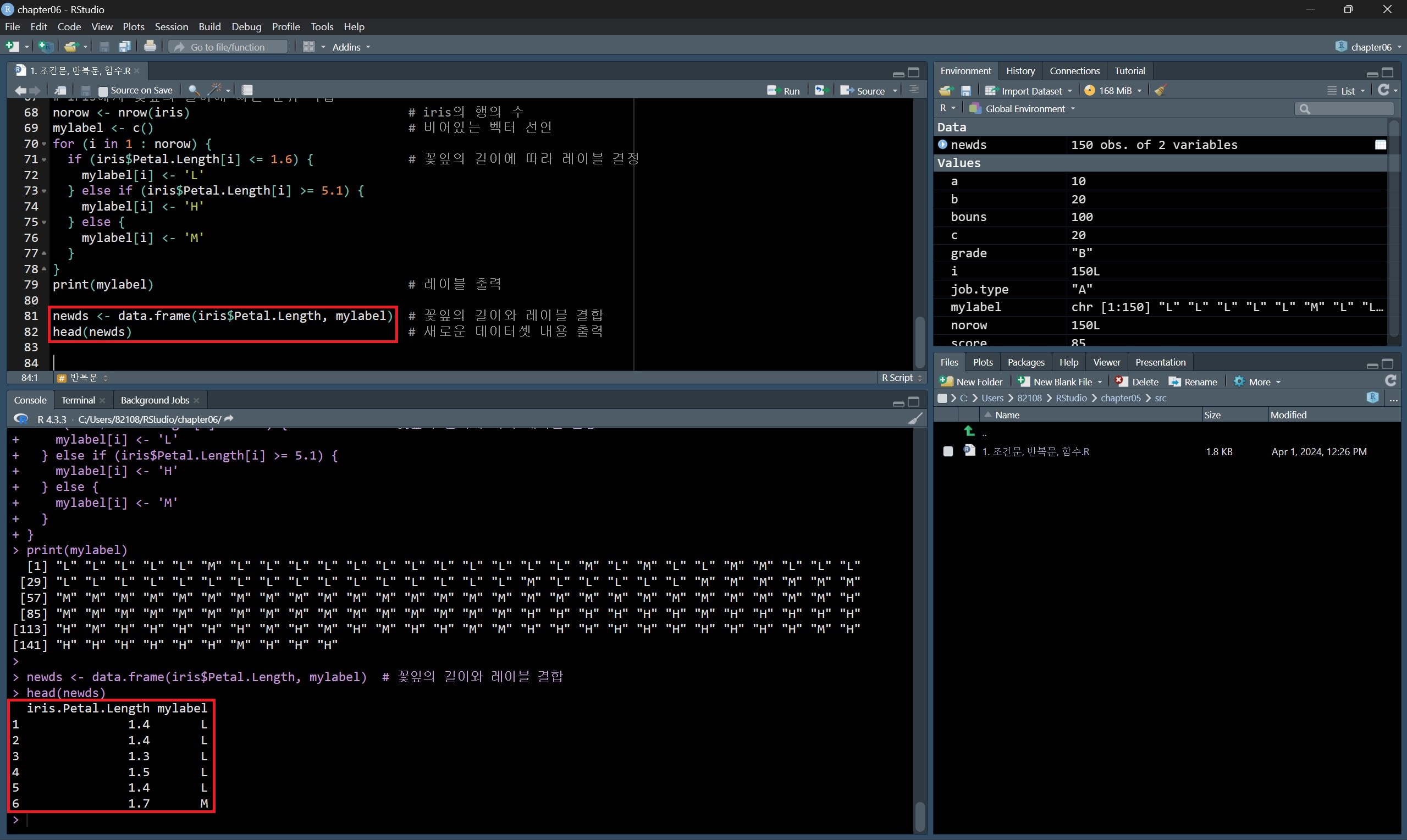1407x840 pixels.
Task: Tick the select-all checkbox in Files path bar
Action: (x=942, y=398)
